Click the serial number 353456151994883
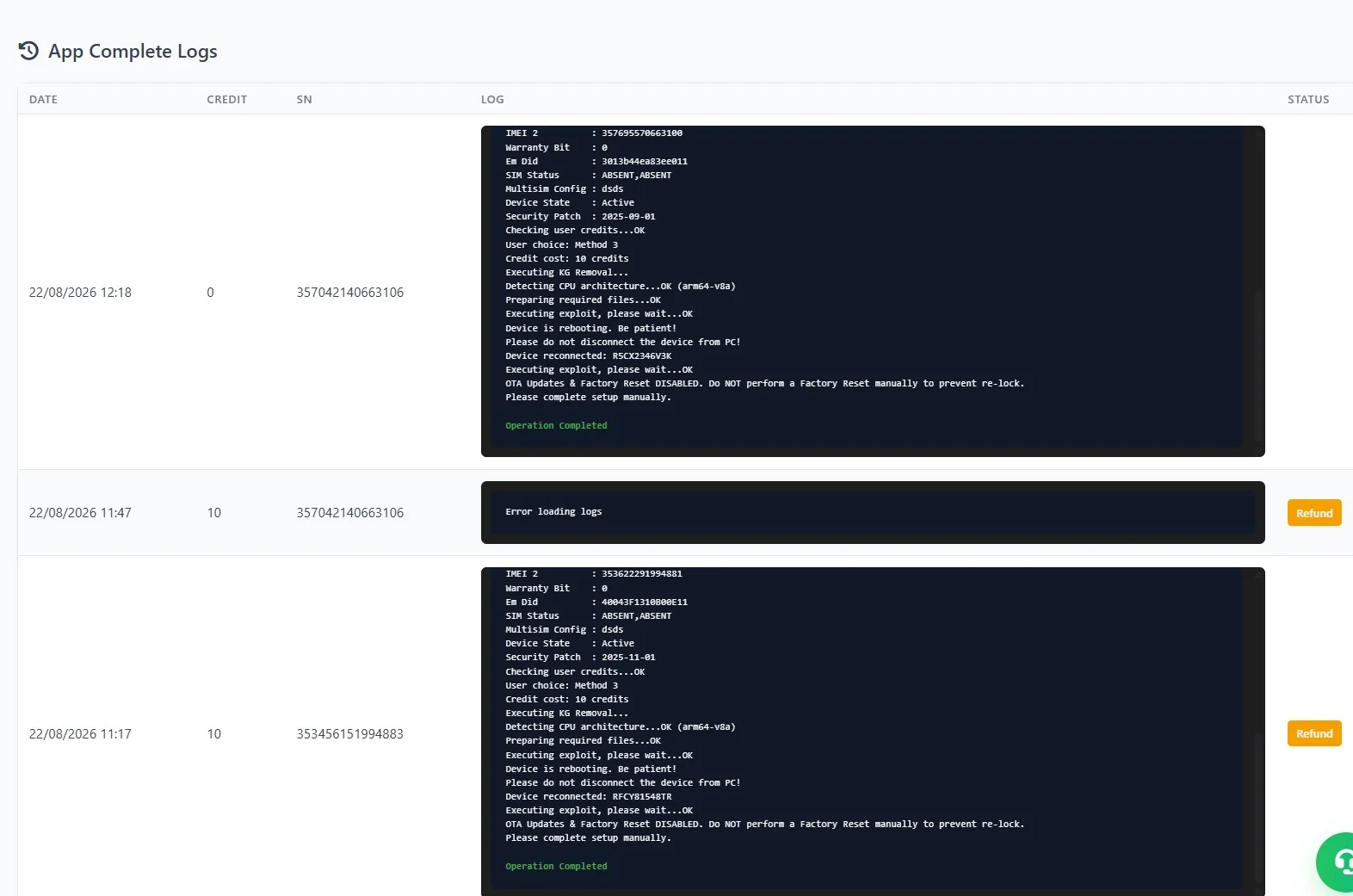This screenshot has width=1353, height=896. pos(349,734)
